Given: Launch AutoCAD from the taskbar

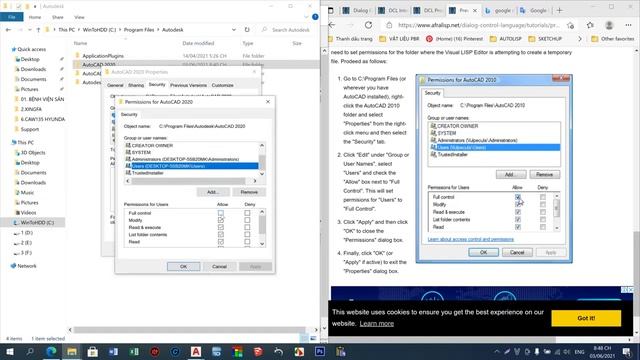Looking at the screenshot, I should tap(196, 351).
